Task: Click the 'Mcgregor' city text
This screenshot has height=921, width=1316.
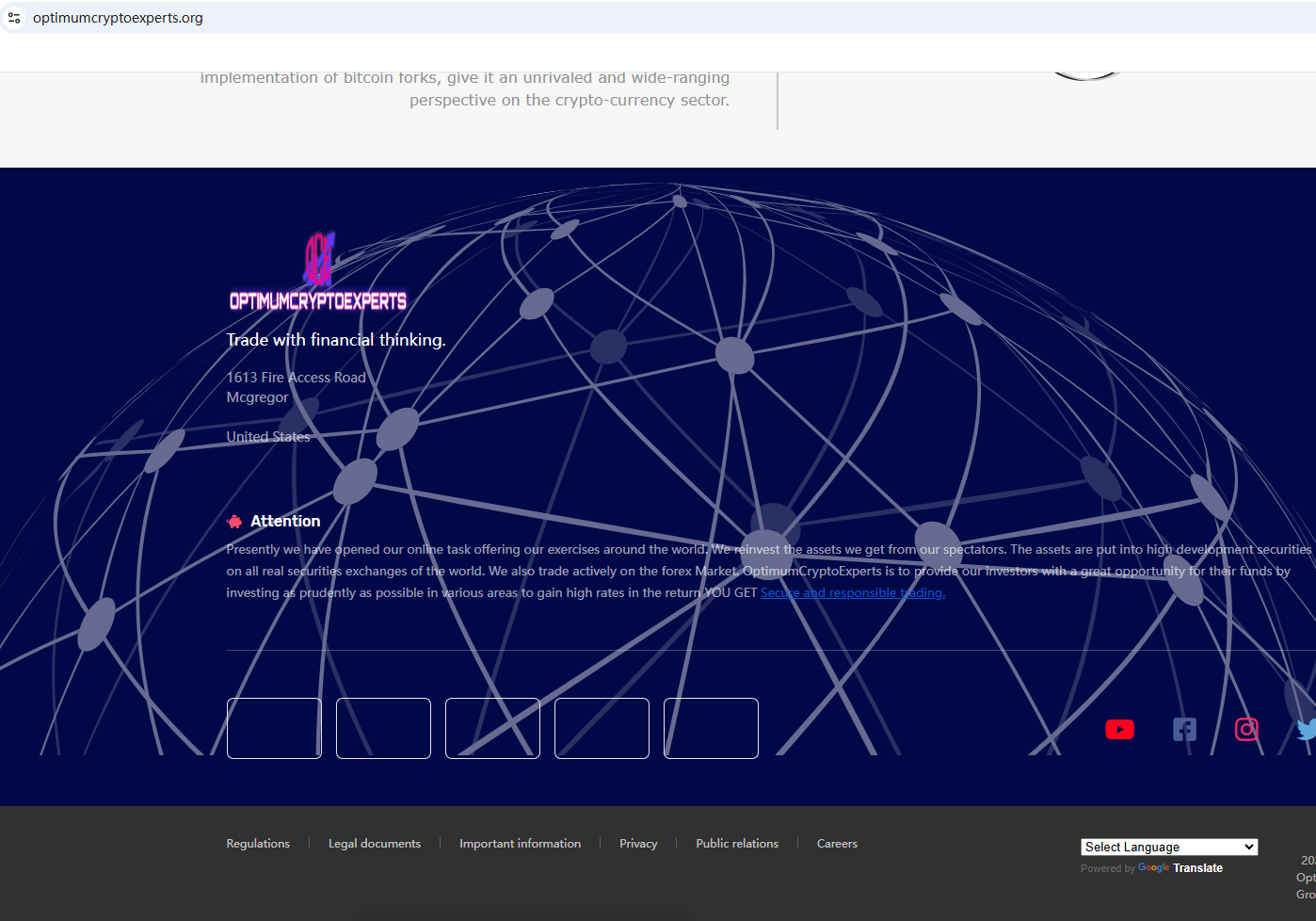Action: tap(257, 397)
